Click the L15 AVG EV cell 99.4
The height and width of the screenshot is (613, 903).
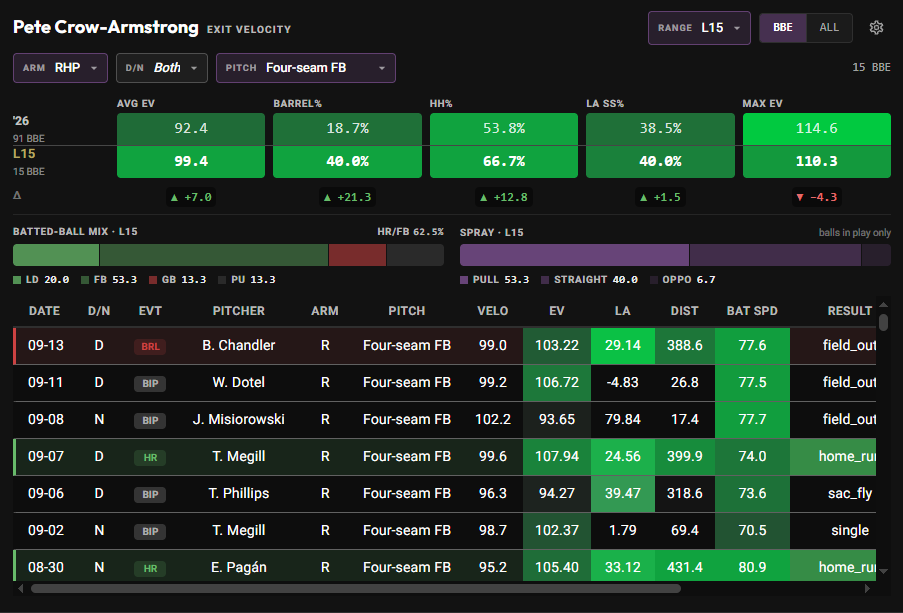point(191,161)
